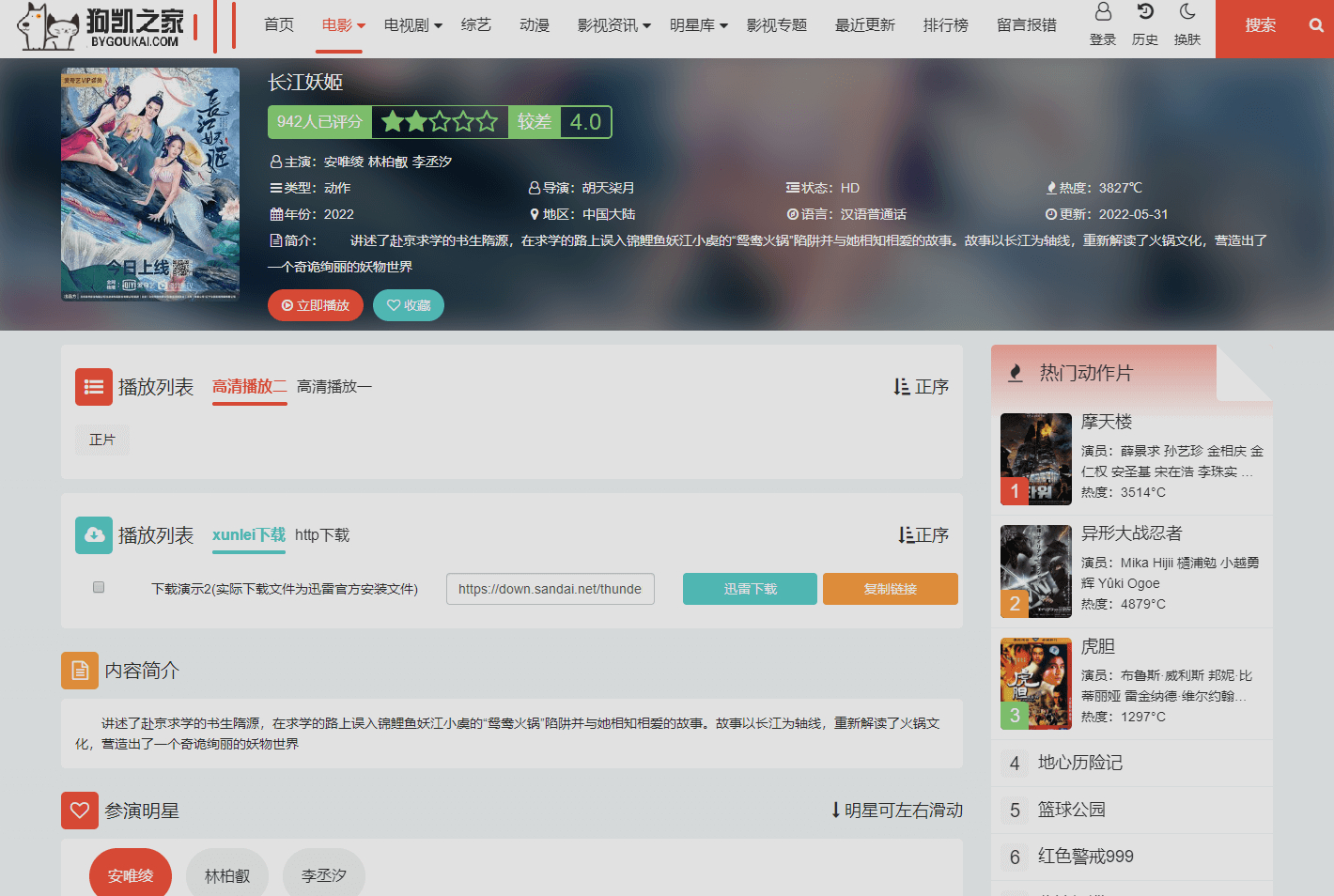The image size is (1334, 896).
Task: Select actor 李丞汐 pill
Action: [324, 875]
